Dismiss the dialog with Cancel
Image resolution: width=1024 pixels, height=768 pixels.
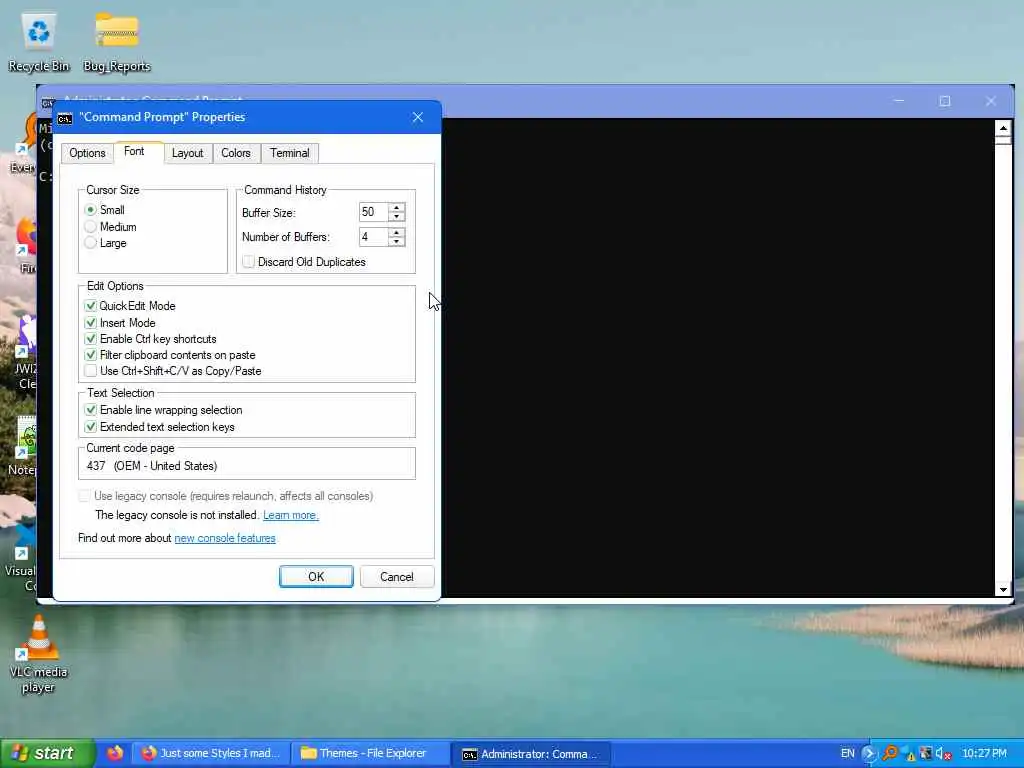(396, 577)
